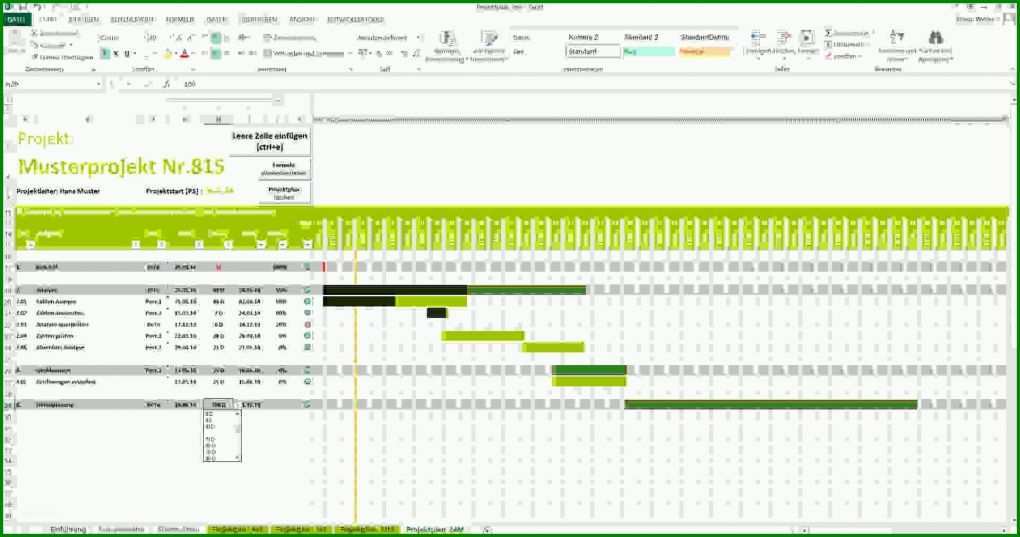Click the Format cells icon

pyautogui.click(x=807, y=38)
